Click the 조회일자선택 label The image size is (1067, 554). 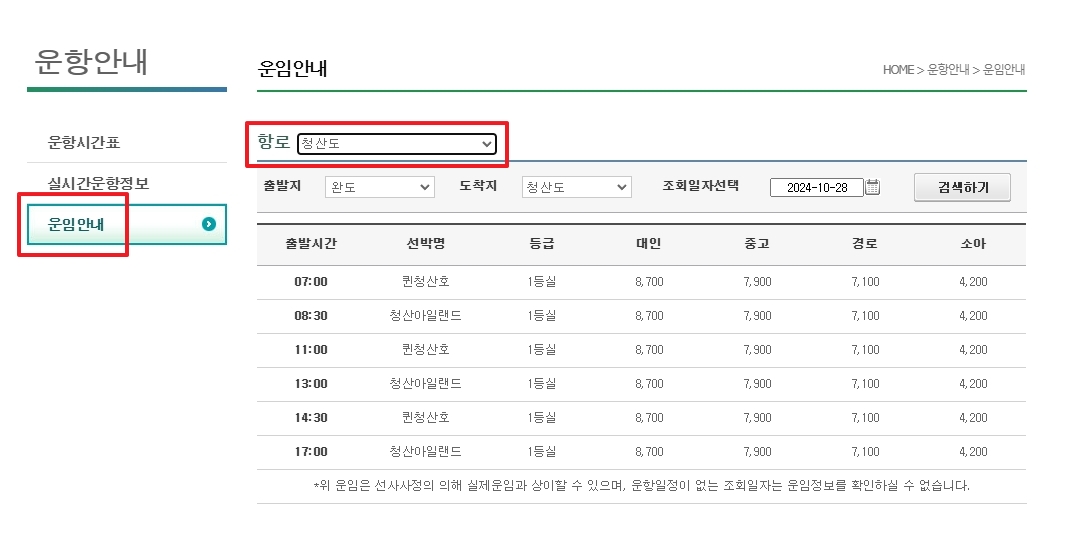(x=701, y=186)
